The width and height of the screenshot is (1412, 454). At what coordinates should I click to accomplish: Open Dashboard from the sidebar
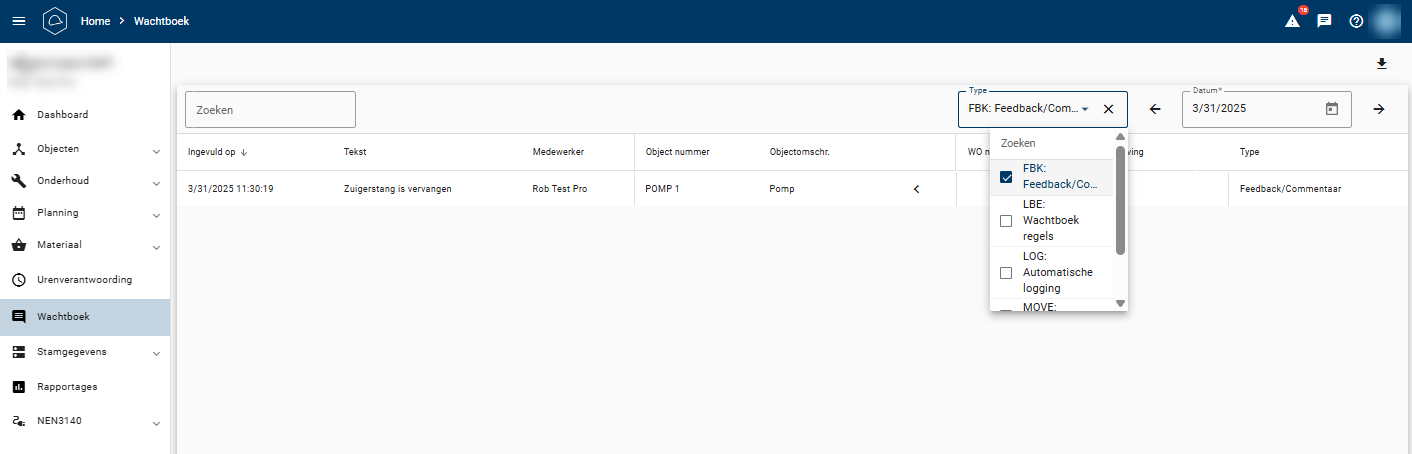(62, 115)
